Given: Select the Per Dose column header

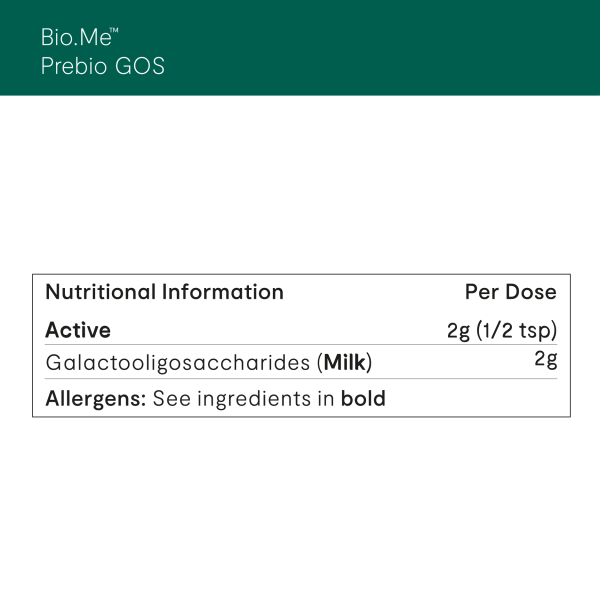Looking at the screenshot, I should coord(510,292).
